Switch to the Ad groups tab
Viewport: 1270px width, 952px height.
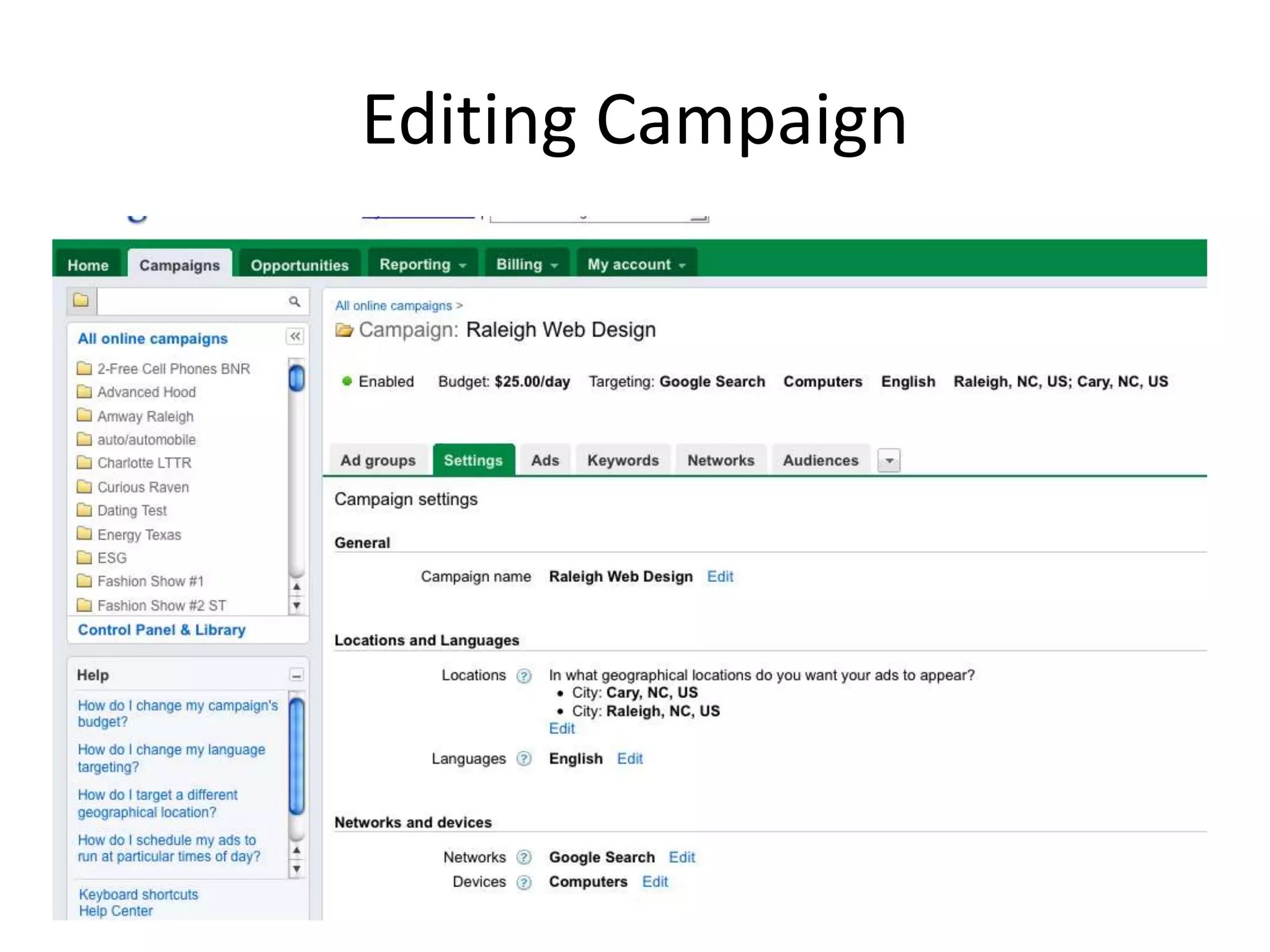(x=378, y=461)
